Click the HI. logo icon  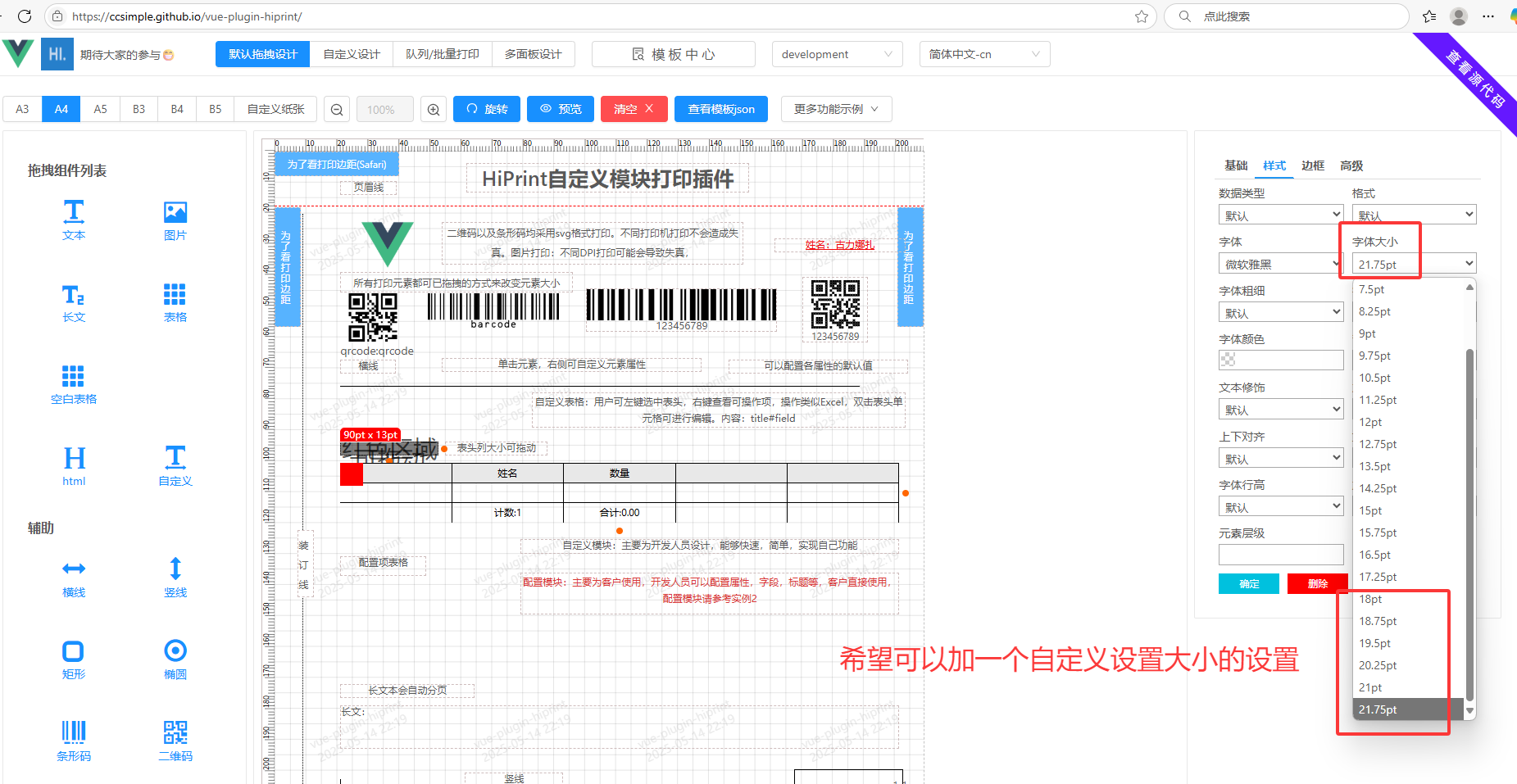57,54
